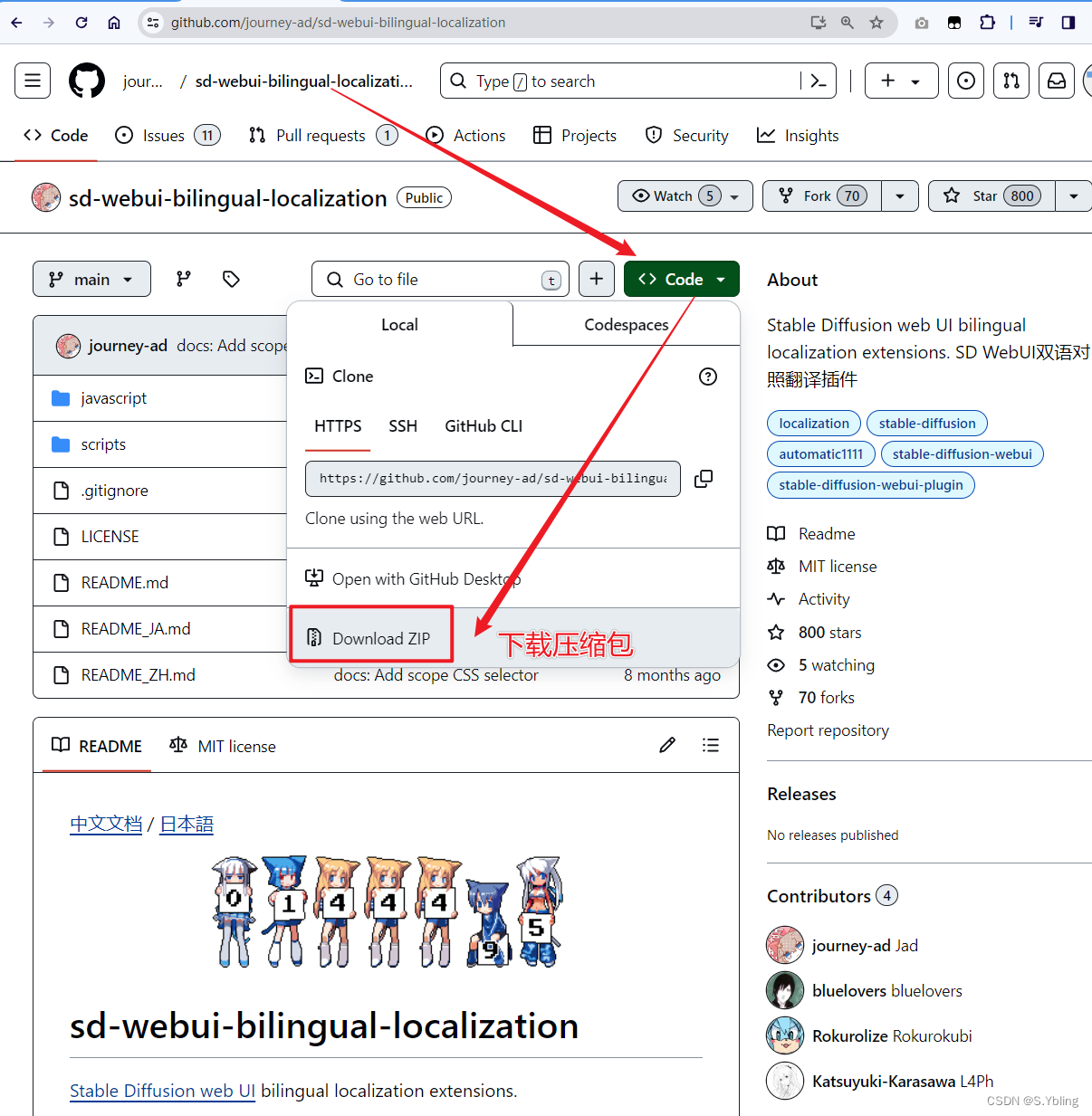Bookmark this page with the star icon
Screen dimensions: 1092x1116
[876, 23]
